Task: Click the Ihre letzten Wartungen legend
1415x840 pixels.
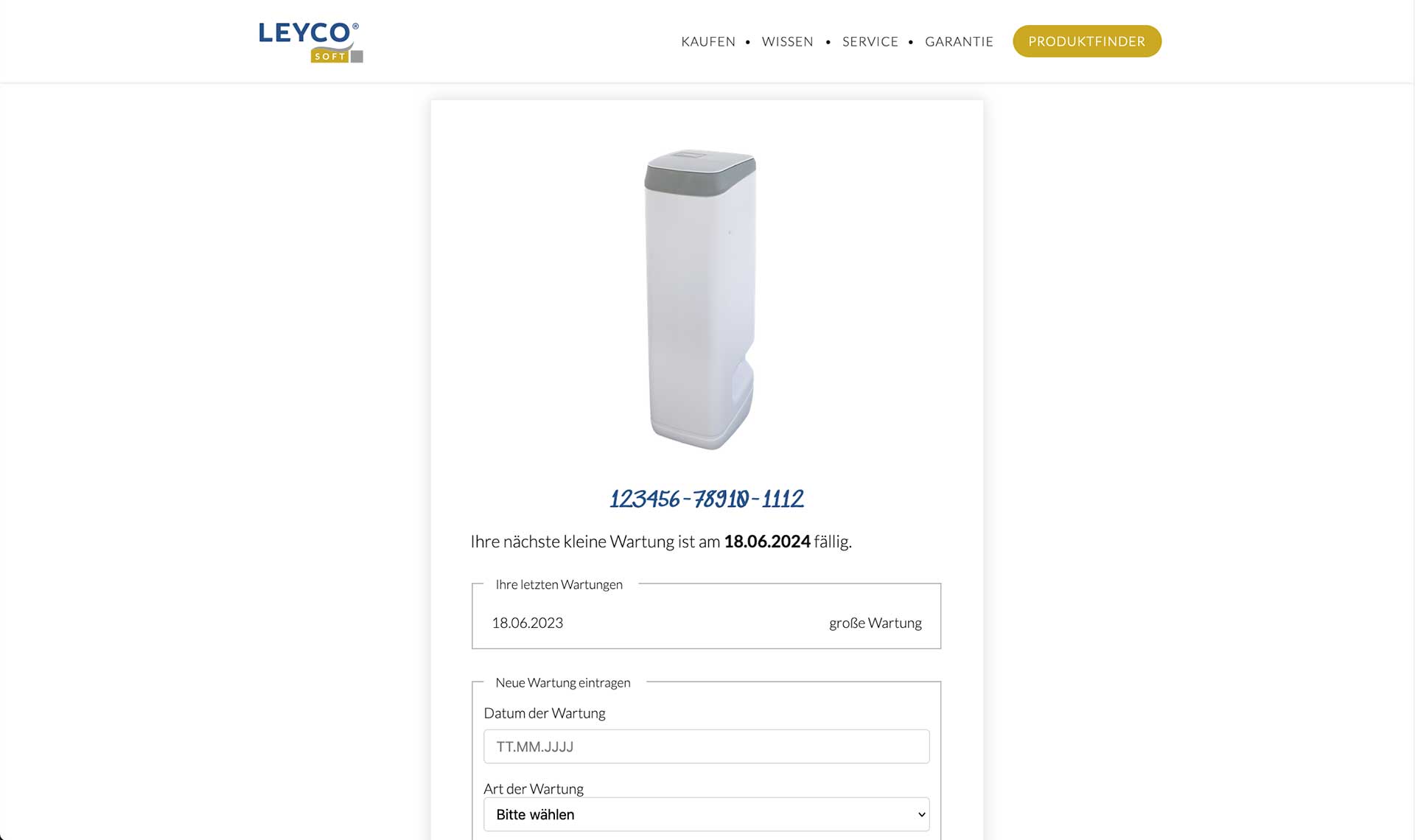Action: 559,584
